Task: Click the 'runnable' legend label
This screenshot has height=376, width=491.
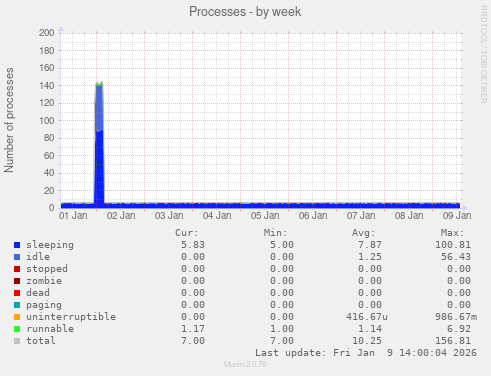Action: click(50, 329)
